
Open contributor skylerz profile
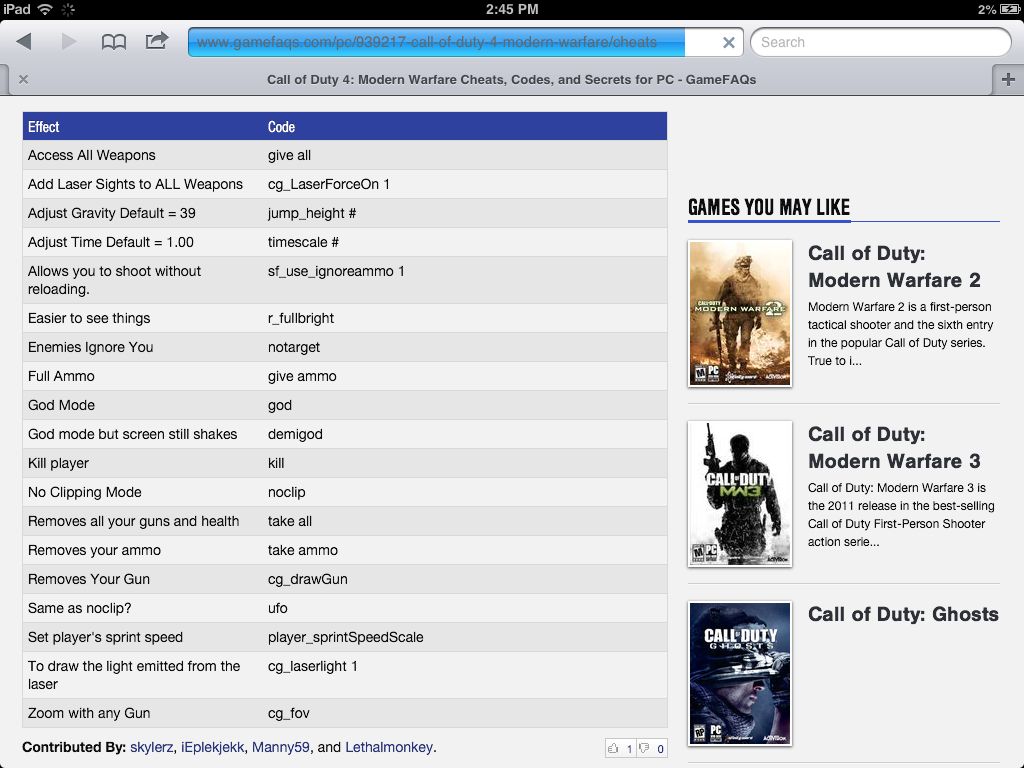coord(152,747)
